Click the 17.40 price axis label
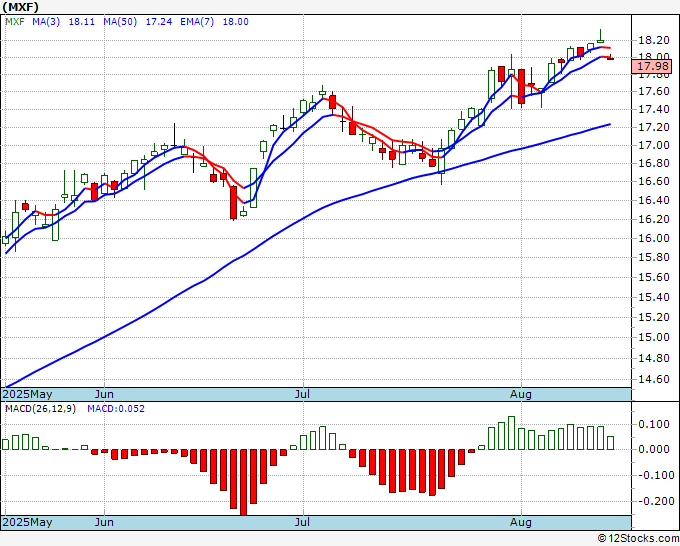This screenshot has width=680, height=546. click(x=654, y=109)
